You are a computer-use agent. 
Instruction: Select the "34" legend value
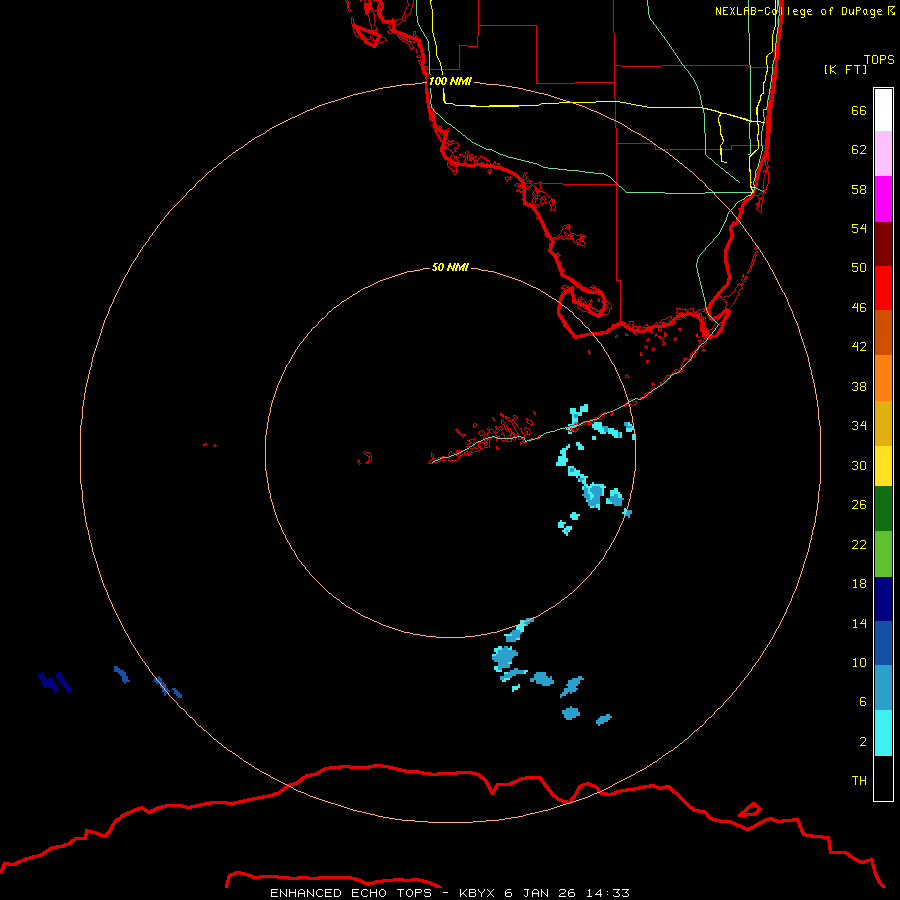pos(859,426)
